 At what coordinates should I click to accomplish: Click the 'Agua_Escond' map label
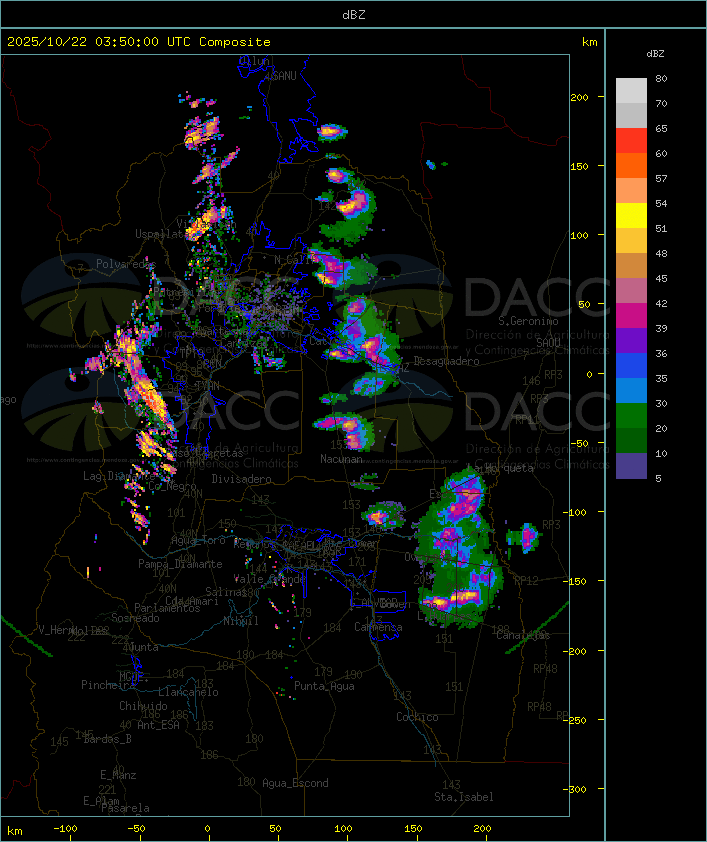tap(295, 783)
